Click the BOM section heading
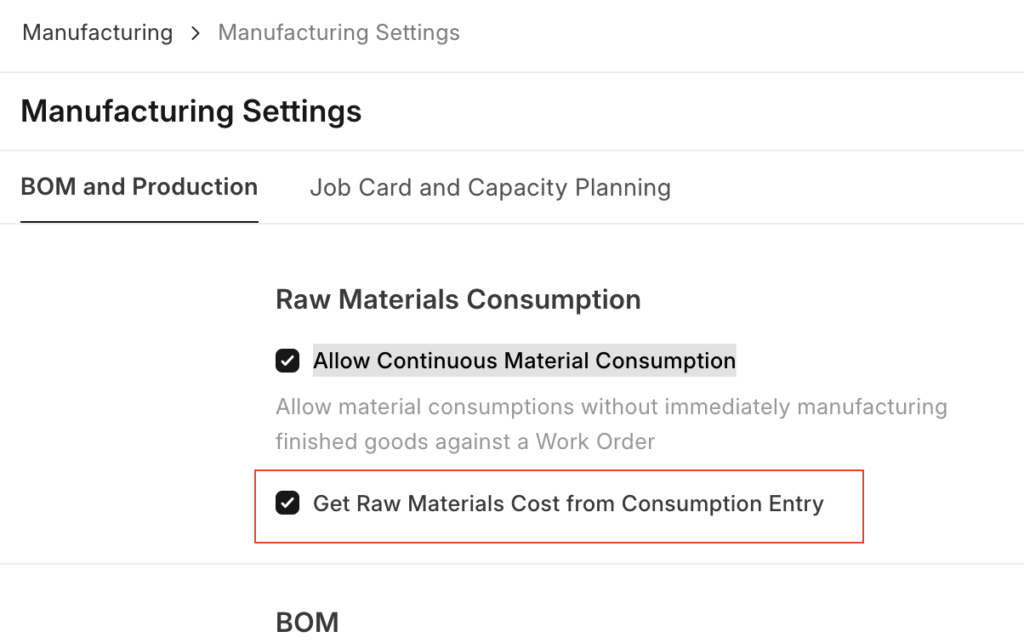Screen dimensions: 1024x643 pyautogui.click(x=306, y=621)
